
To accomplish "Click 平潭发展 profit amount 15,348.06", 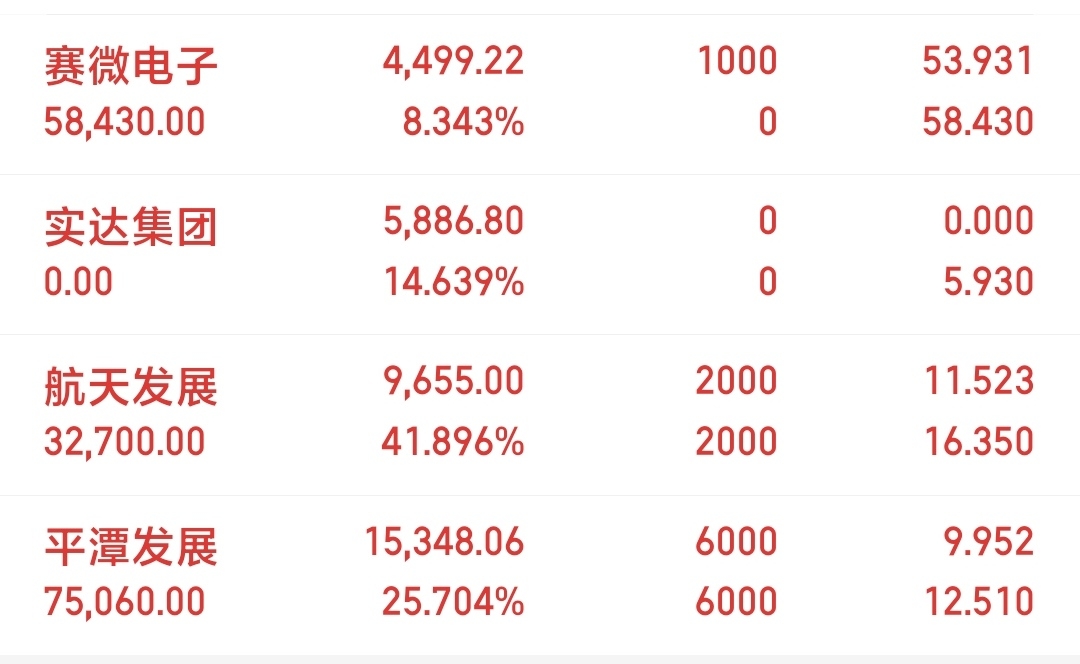I will point(445,541).
